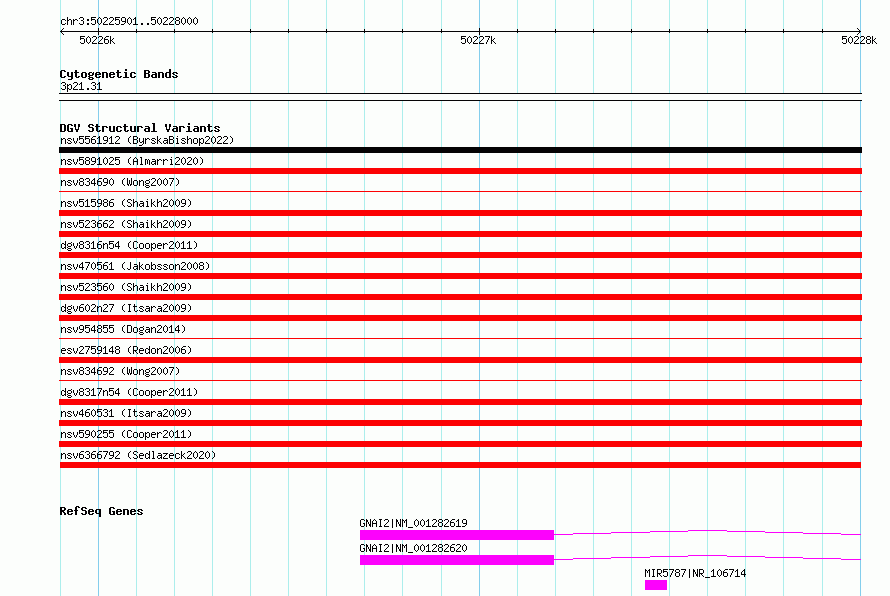Click the nsv590255 (Cooper2011) label

pos(126,434)
